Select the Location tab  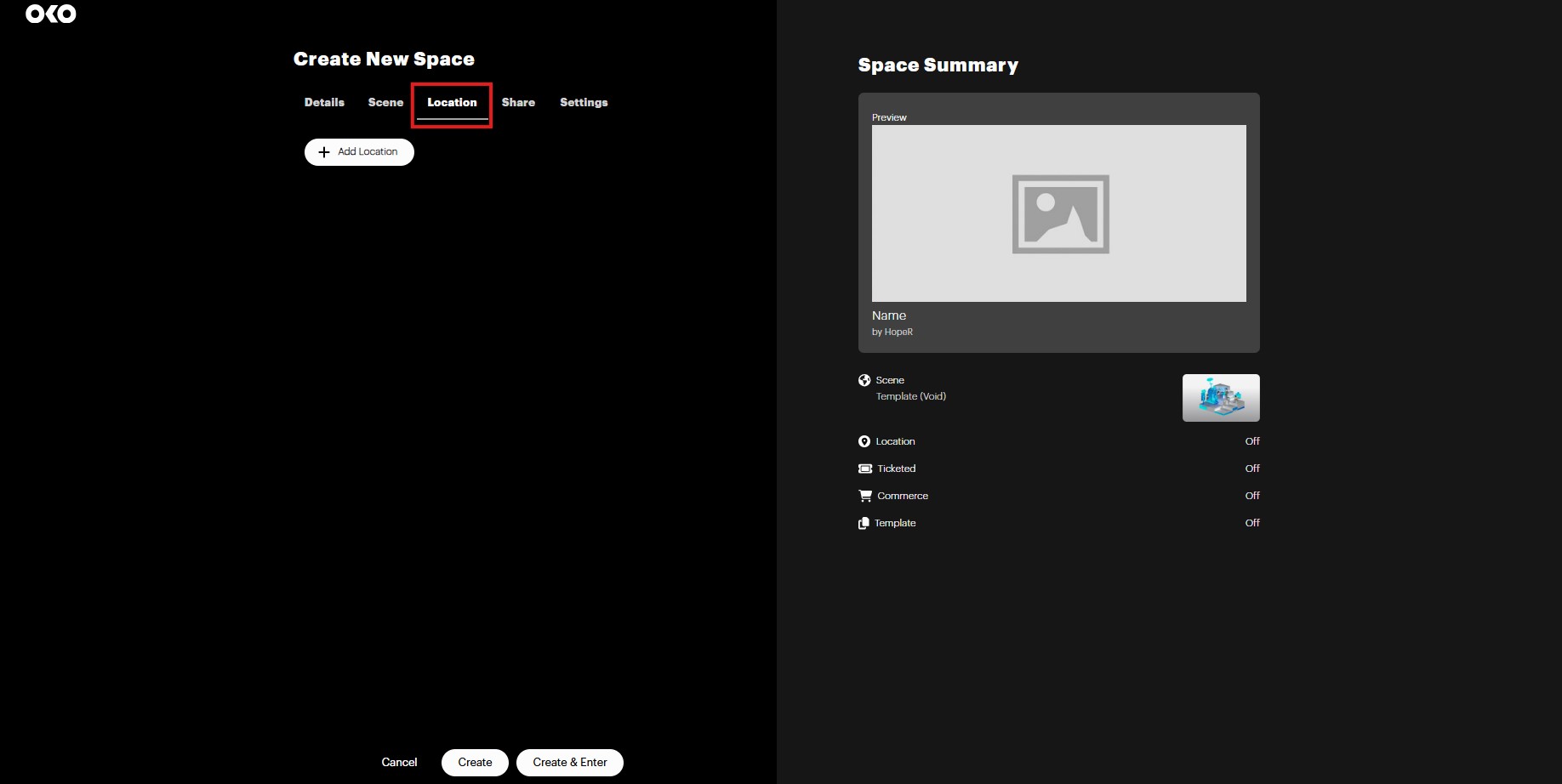pos(452,102)
